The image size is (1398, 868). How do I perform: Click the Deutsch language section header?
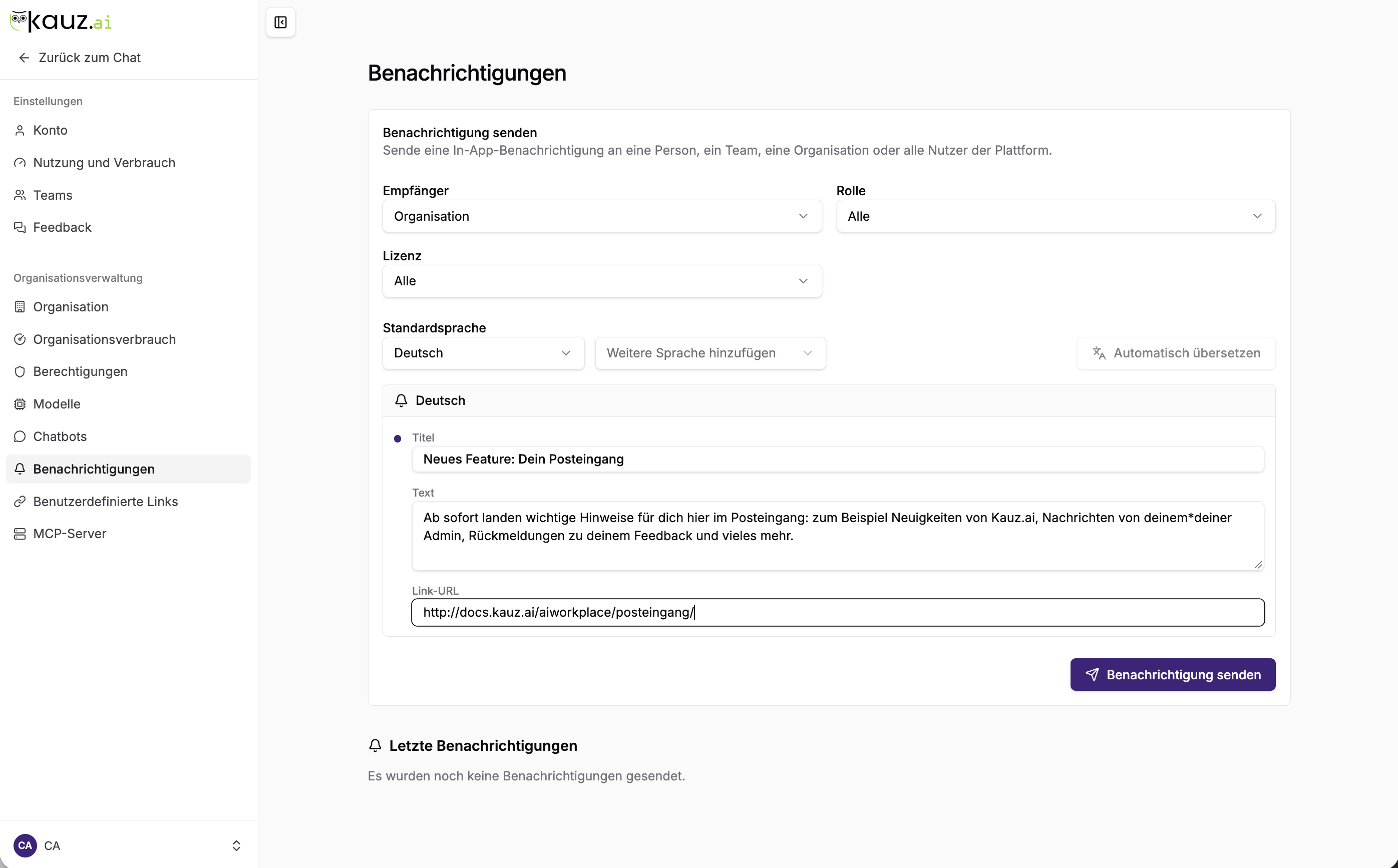pos(829,400)
